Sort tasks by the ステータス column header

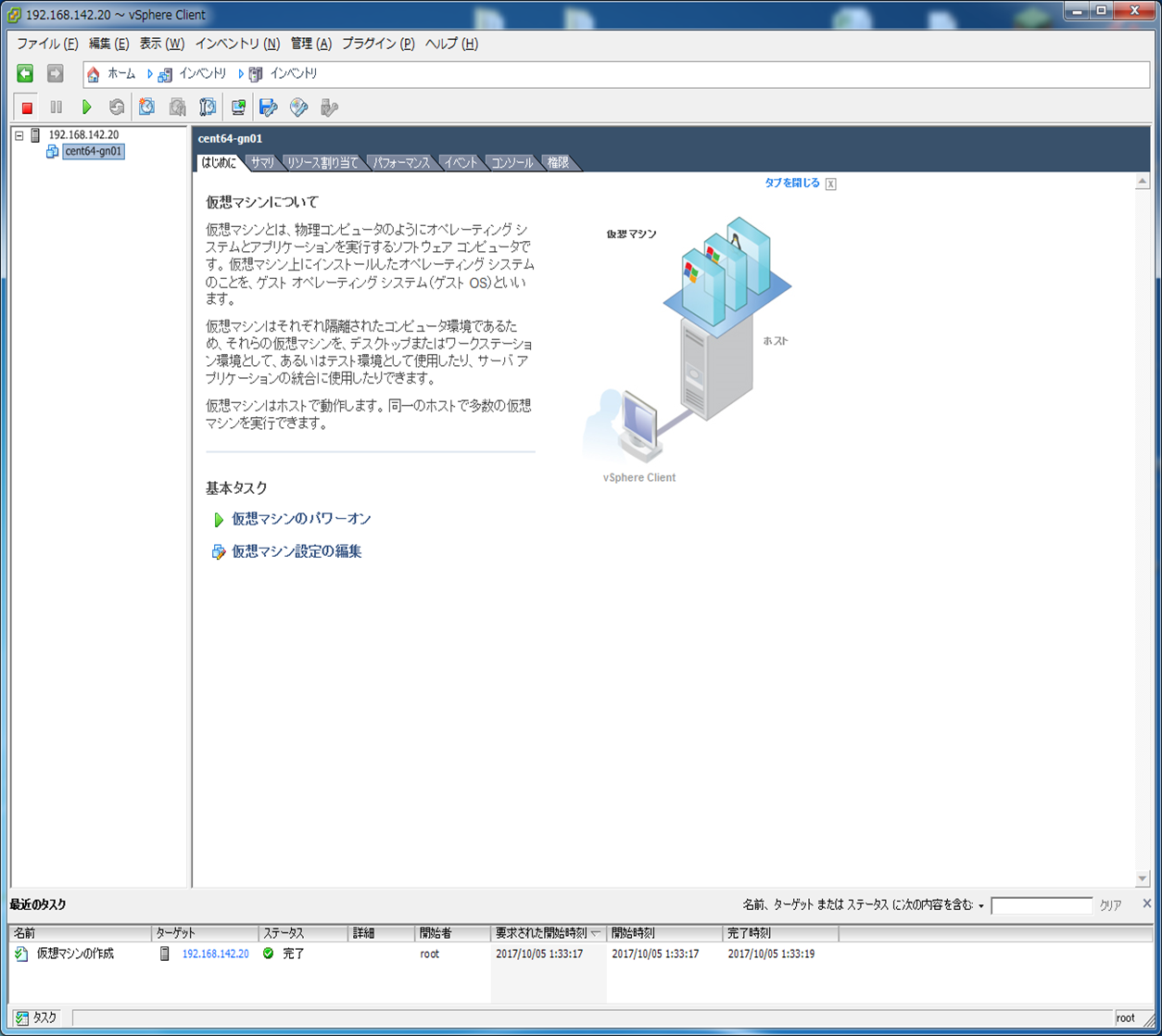(x=303, y=933)
